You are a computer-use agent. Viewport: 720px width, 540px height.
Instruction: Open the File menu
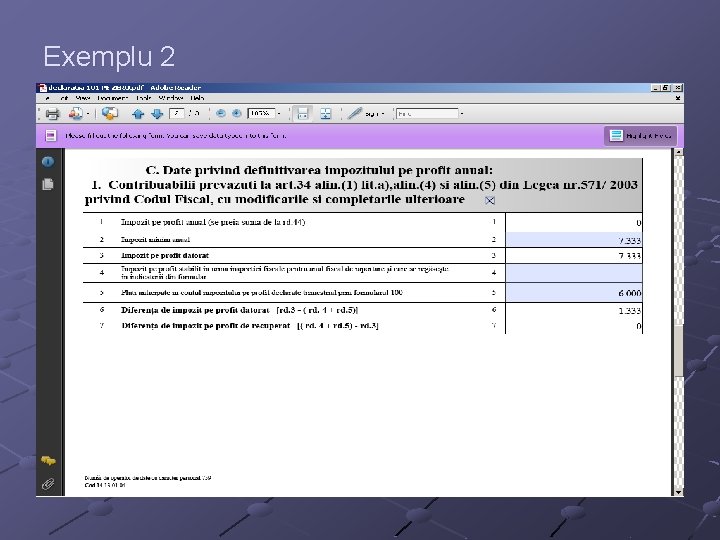click(x=47, y=98)
